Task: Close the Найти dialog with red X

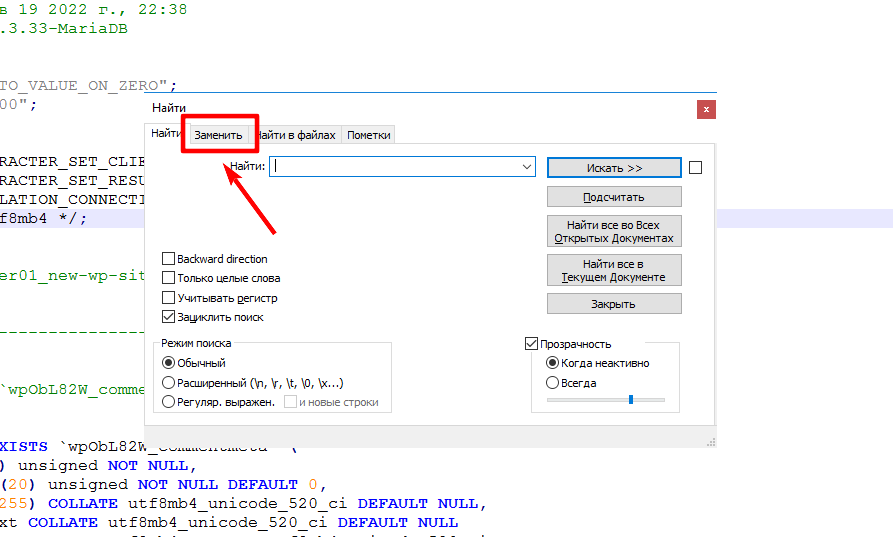Action: pos(706,109)
